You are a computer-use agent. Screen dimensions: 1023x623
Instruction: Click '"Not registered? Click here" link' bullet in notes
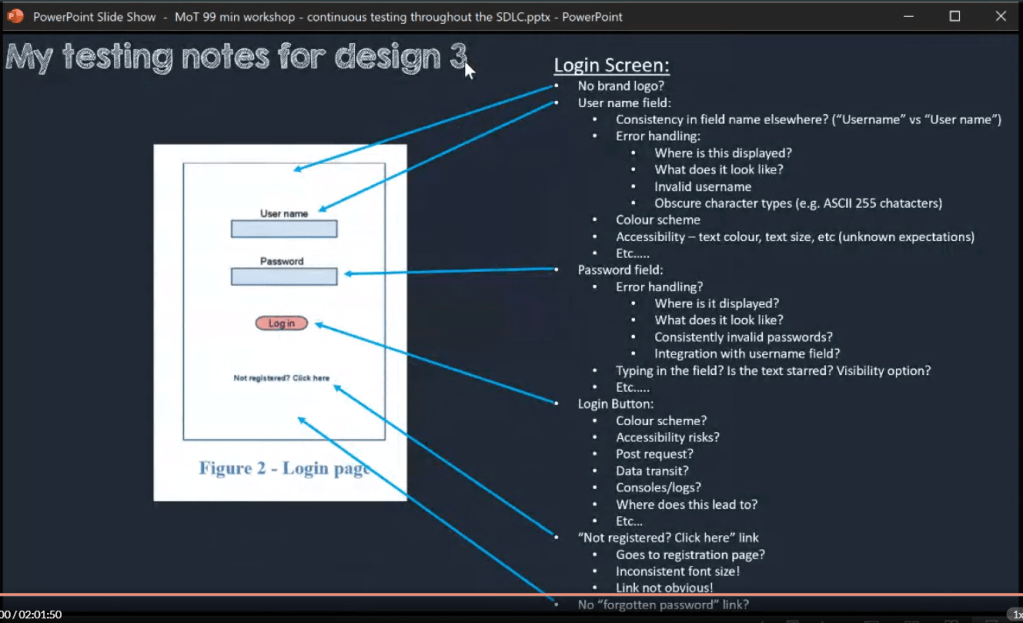(668, 538)
